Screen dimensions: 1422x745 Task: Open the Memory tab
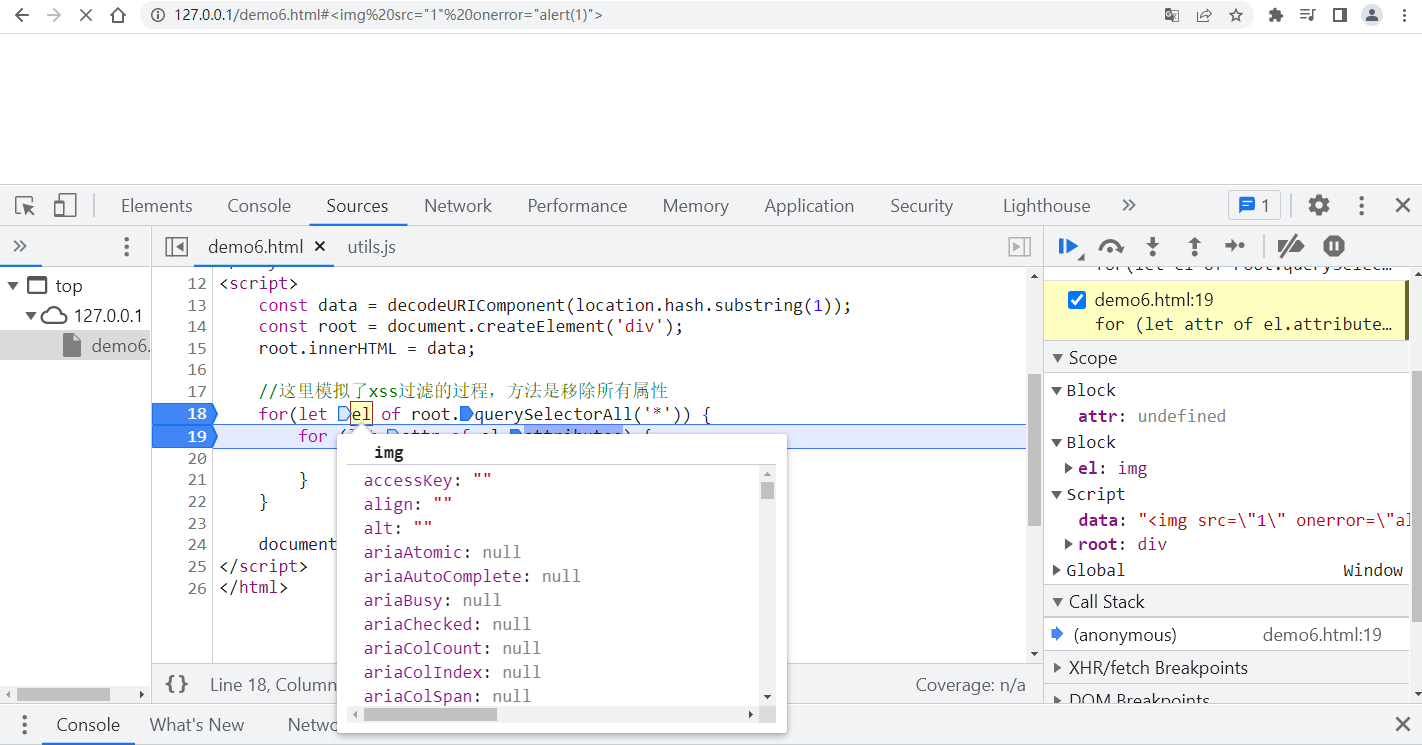pyautogui.click(x=695, y=206)
